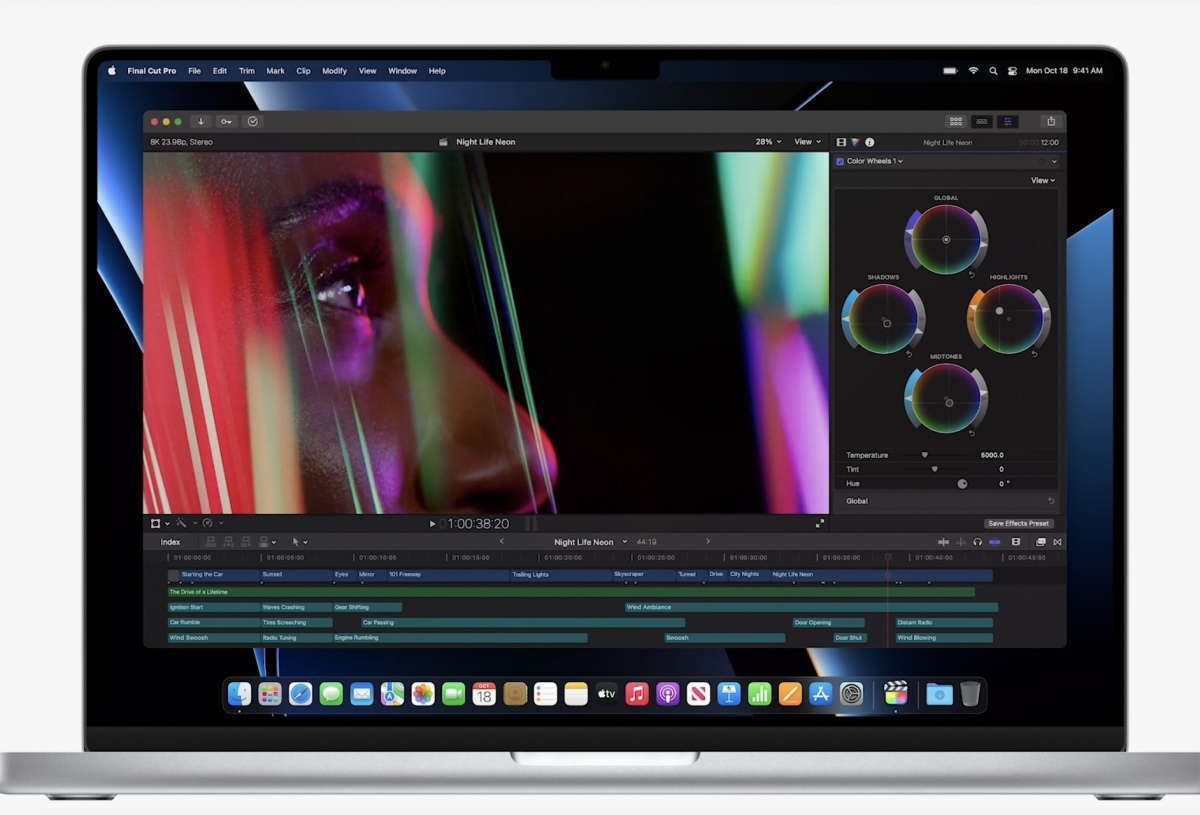The height and width of the screenshot is (815, 1200).
Task: Go forward in timeline history arrow
Action: [708, 542]
